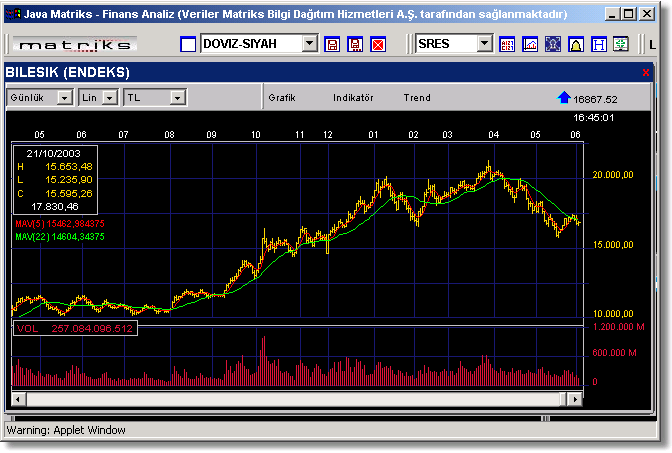Close the BILESIK (ENDEKS) chart panel
This screenshot has width=672, height=453.
645,73
